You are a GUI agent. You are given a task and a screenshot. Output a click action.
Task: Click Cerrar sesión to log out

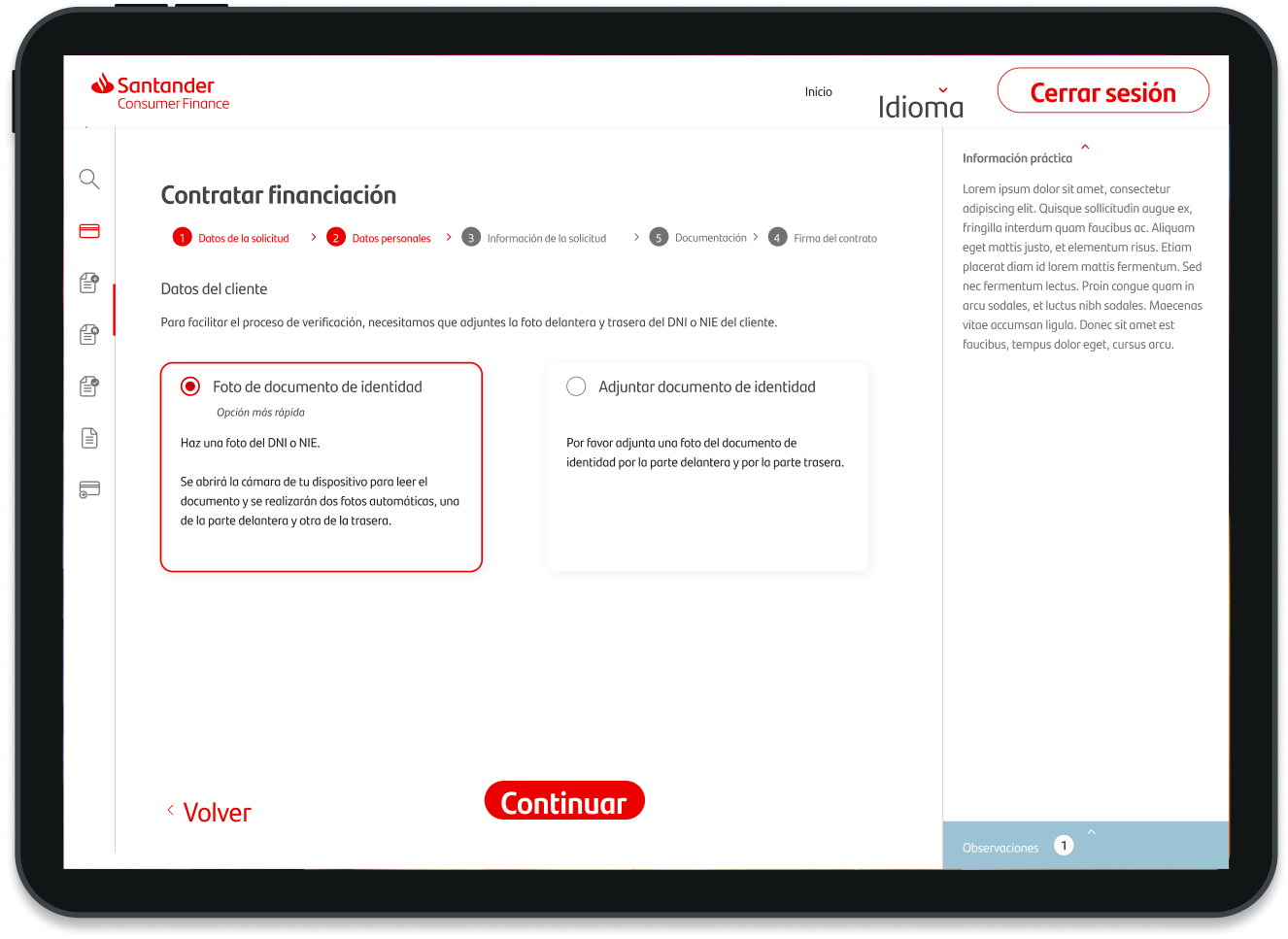[1102, 90]
